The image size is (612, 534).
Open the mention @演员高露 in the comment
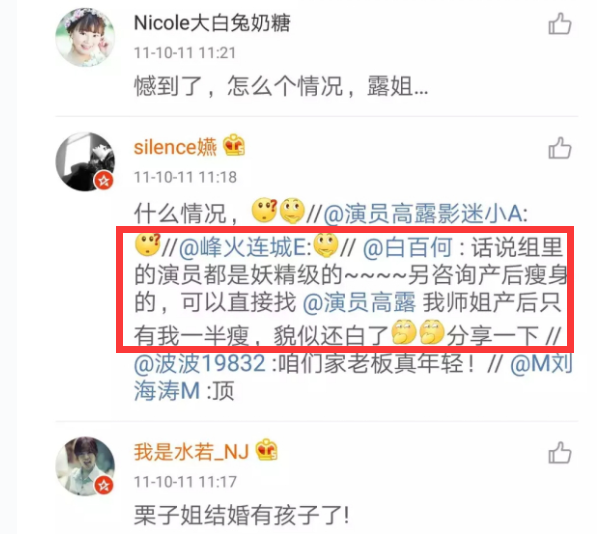359,303
